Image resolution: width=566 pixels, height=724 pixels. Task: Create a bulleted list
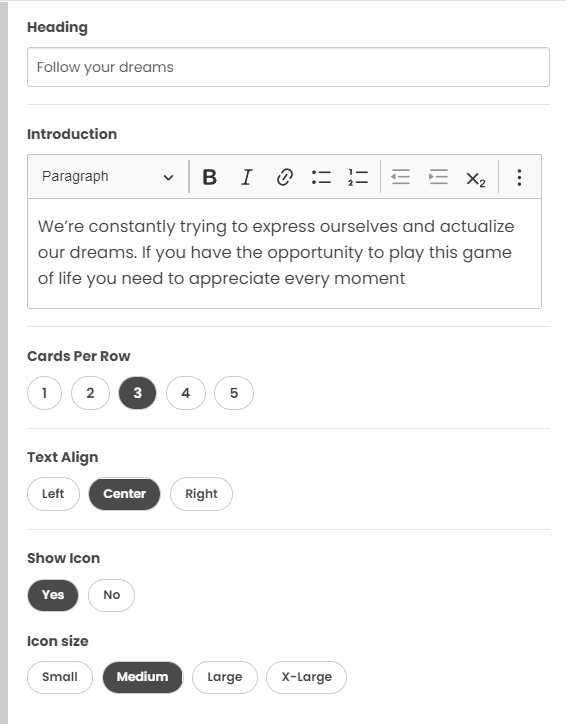(x=321, y=177)
